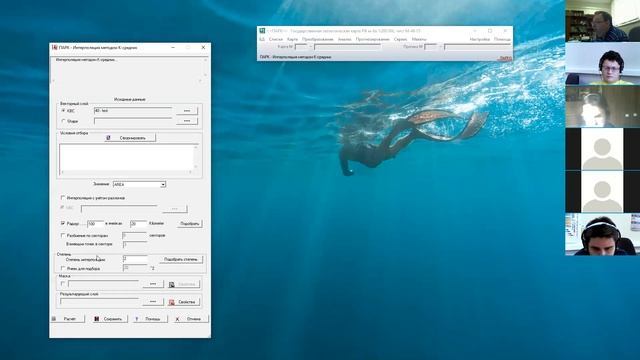This screenshot has height=360, width=640.
Task: Open the Преобразование menu in main window
Action: click(318, 39)
